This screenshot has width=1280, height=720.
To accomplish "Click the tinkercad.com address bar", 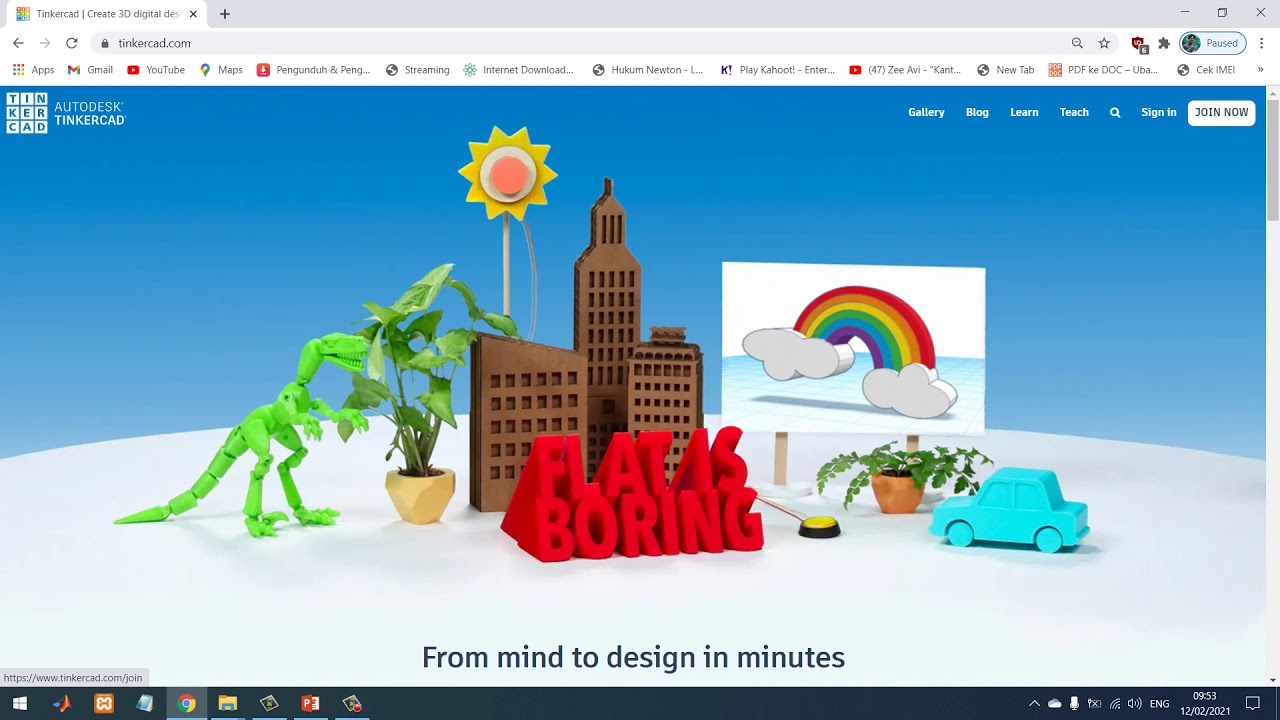I will [x=580, y=43].
